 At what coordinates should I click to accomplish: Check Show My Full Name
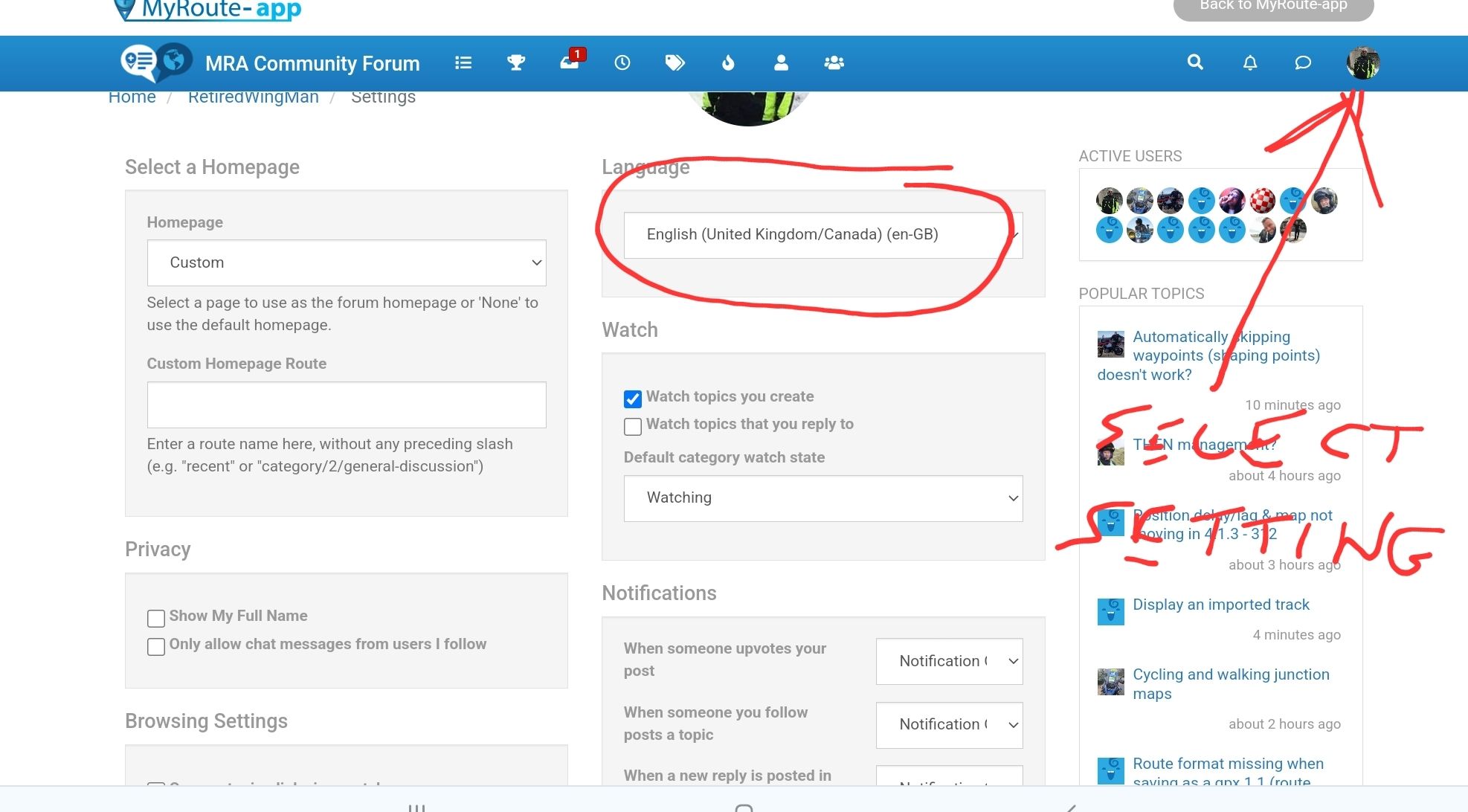pos(156,619)
